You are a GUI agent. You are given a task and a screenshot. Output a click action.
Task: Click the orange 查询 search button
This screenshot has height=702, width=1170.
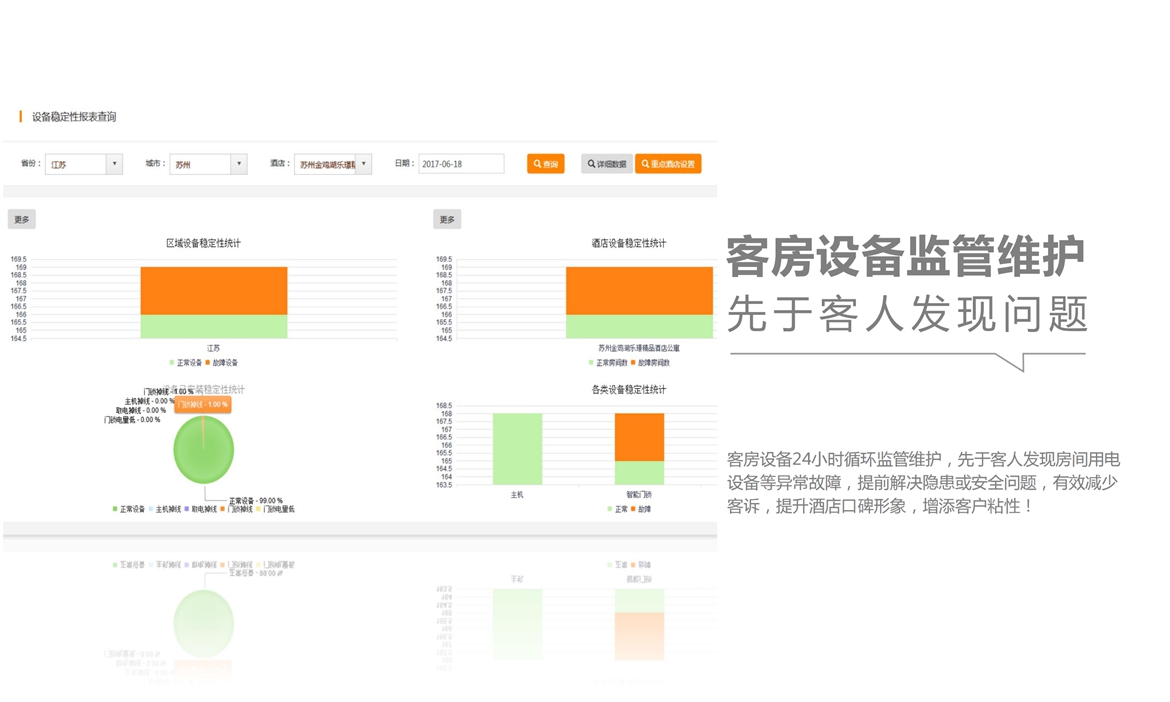(545, 164)
